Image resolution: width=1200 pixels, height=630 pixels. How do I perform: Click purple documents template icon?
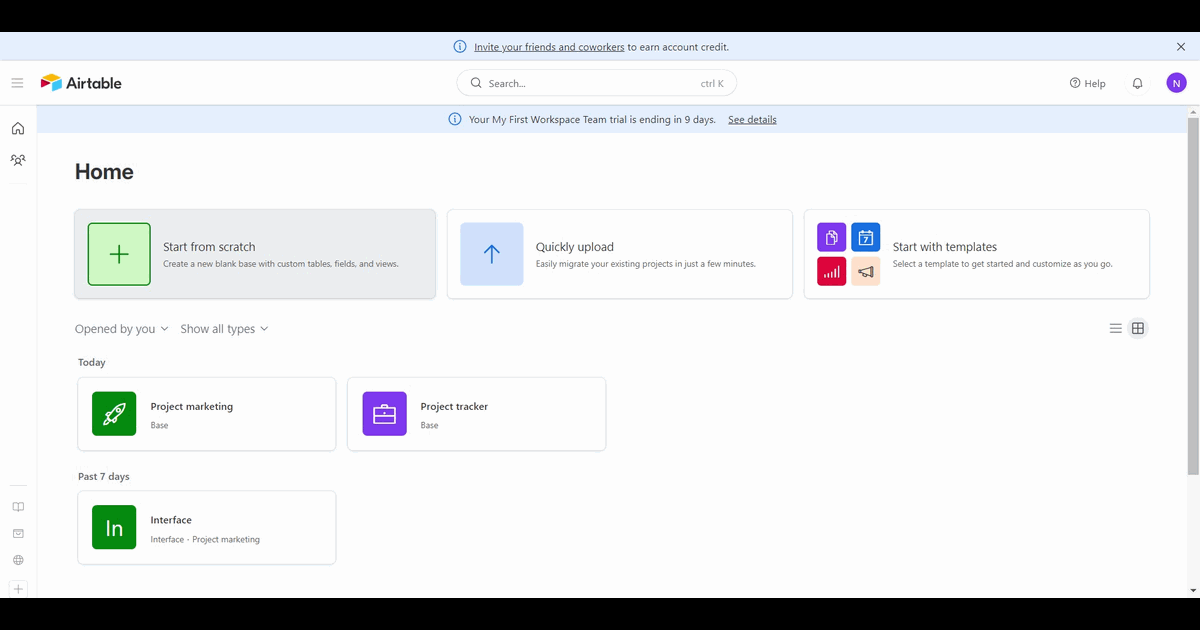click(x=832, y=237)
